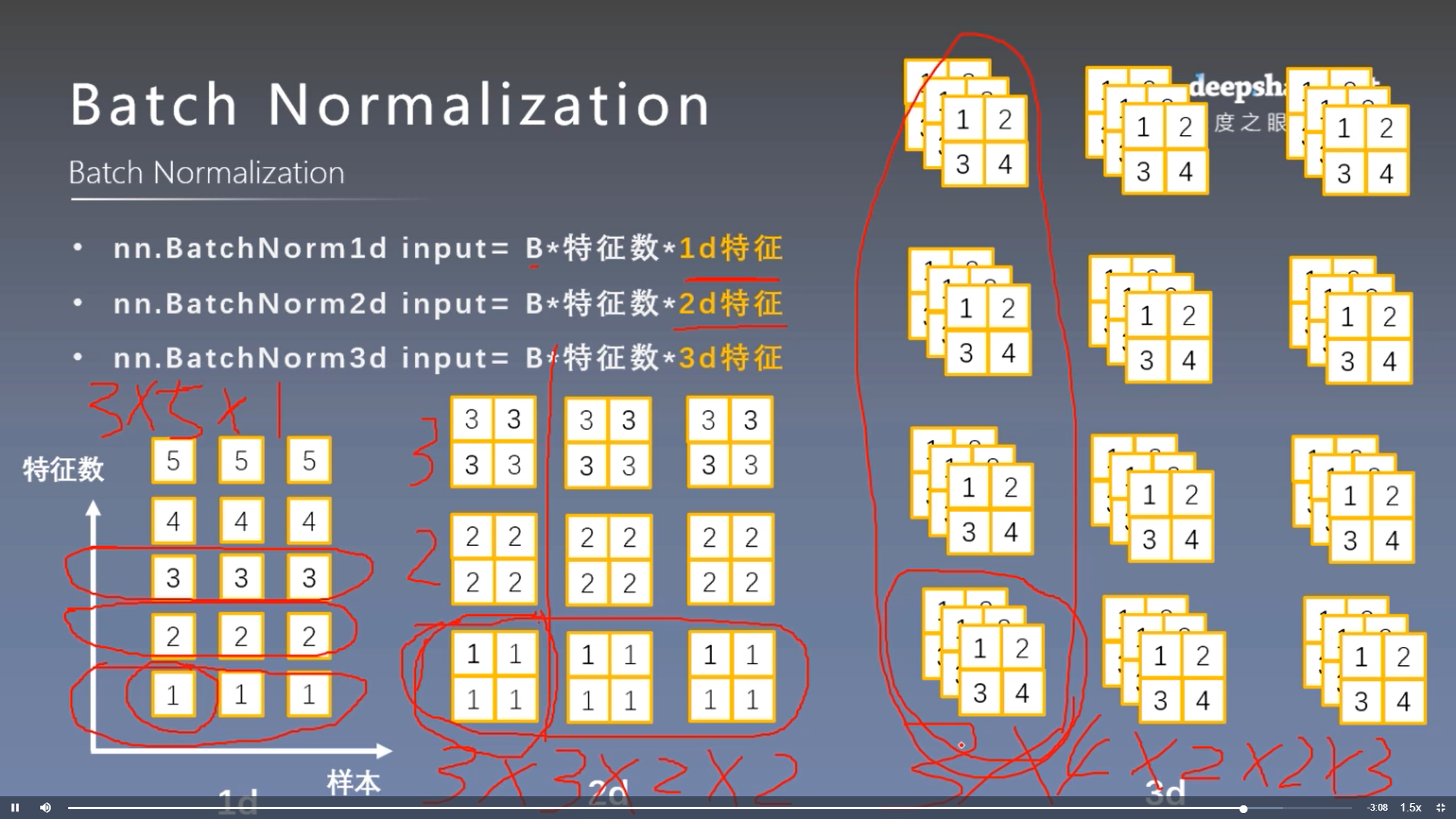The width and height of the screenshot is (1456, 819).
Task: Select the -3:08 timestamp on timeline
Action: coord(1364,805)
